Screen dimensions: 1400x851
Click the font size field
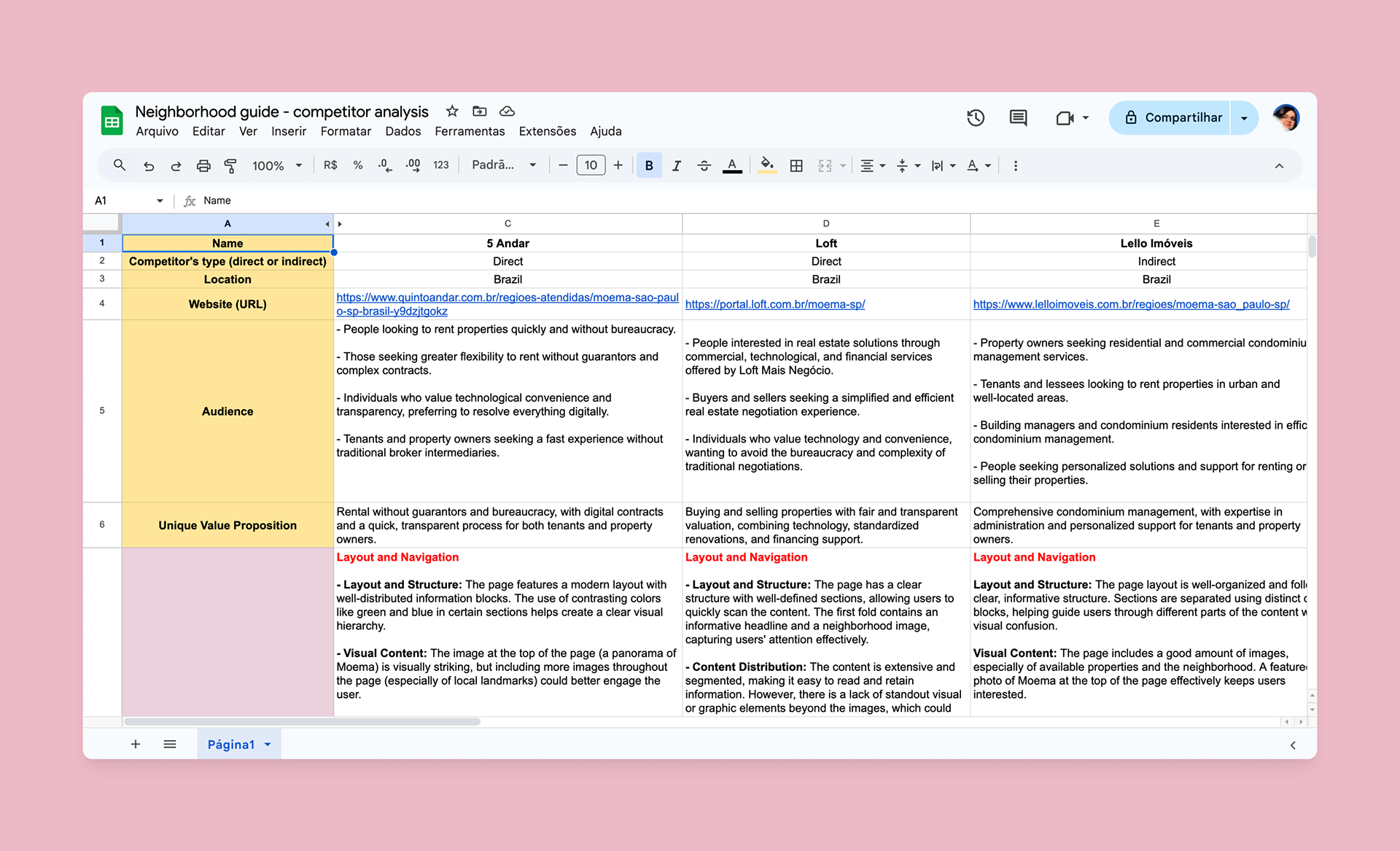(x=591, y=166)
